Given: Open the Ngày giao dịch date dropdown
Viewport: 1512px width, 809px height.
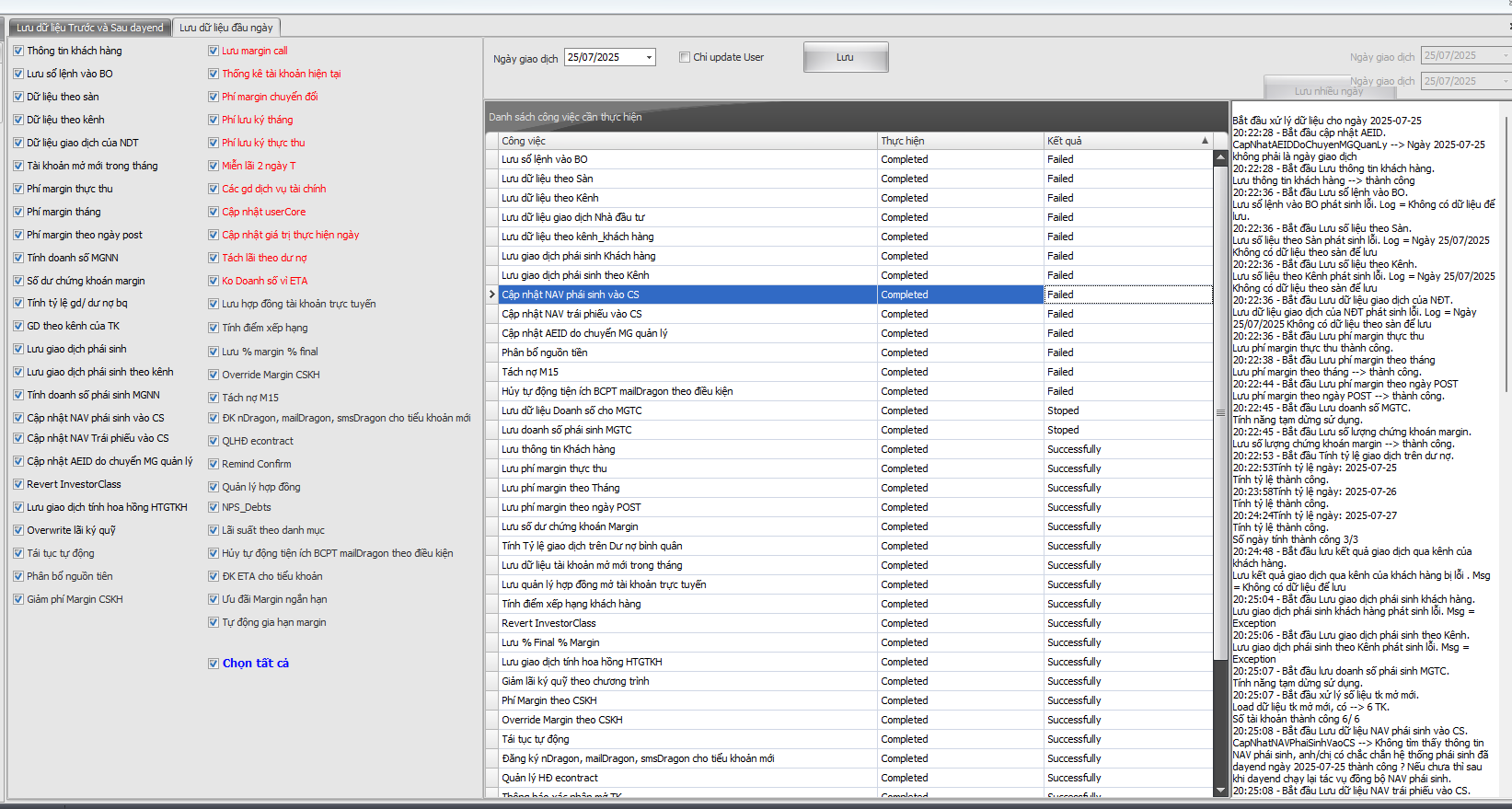Looking at the screenshot, I should pyautogui.click(x=649, y=57).
